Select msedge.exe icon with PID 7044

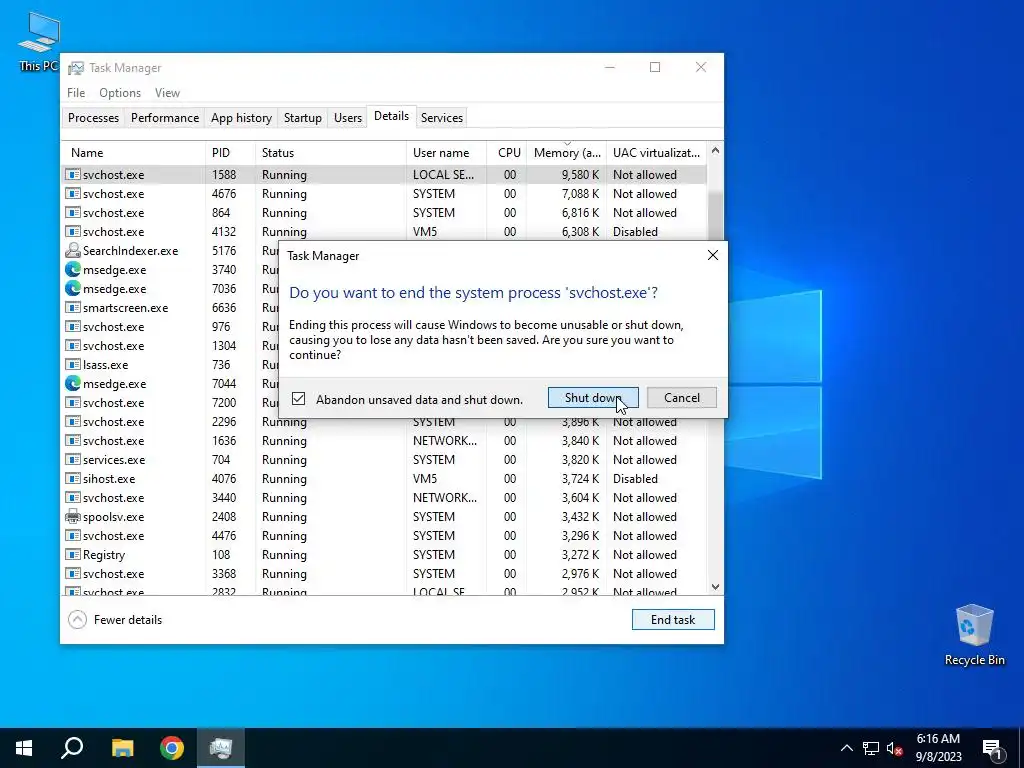pyautogui.click(x=72, y=383)
